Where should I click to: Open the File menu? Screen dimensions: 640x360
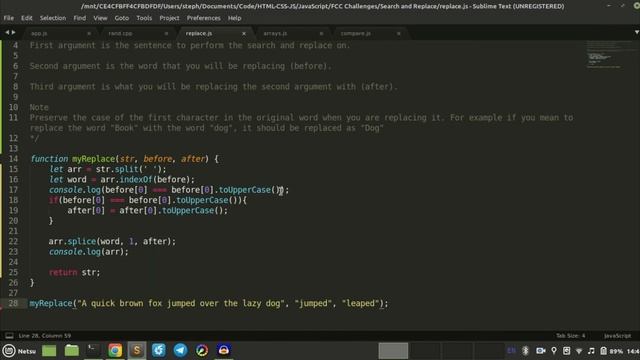coord(9,18)
